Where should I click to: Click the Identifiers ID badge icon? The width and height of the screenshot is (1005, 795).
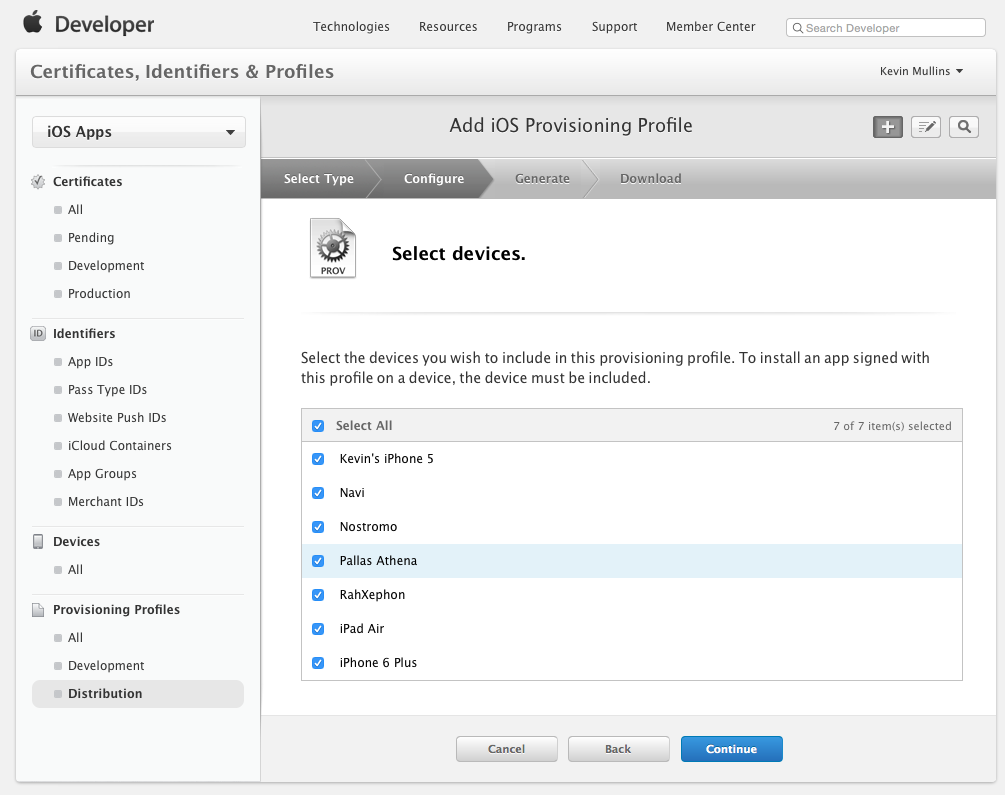(38, 334)
